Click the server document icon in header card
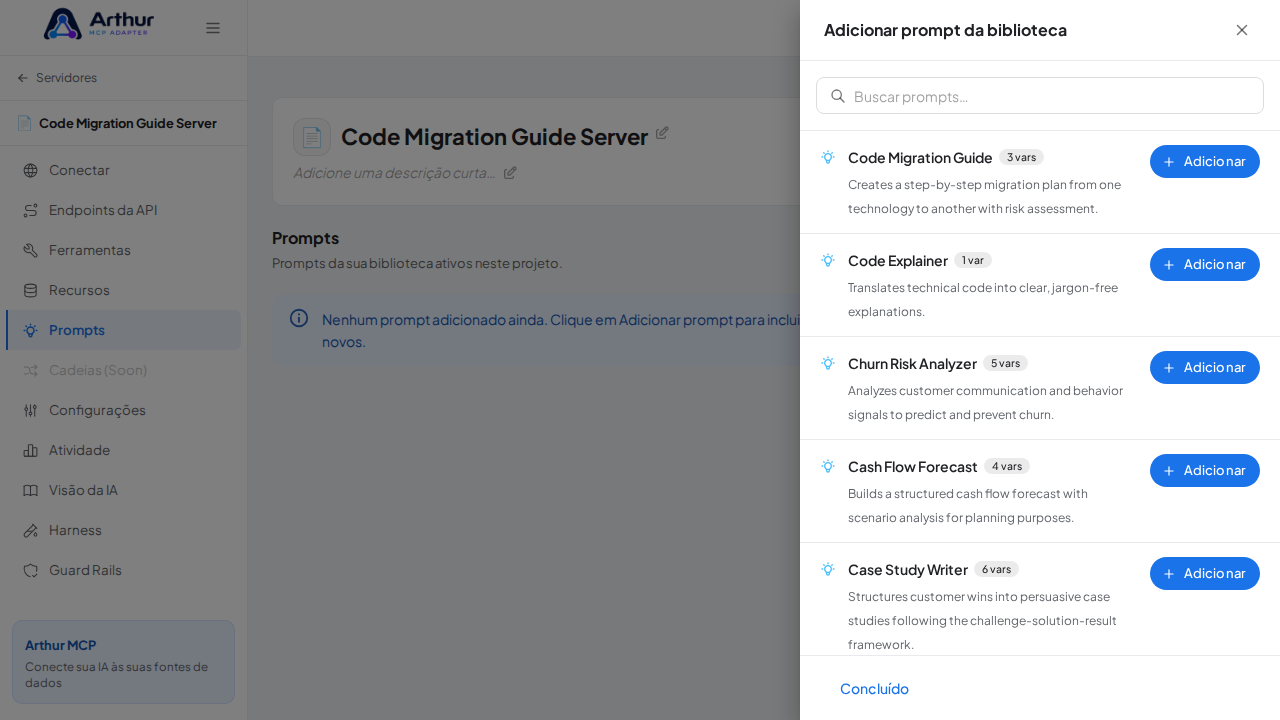1280x720 pixels. (x=312, y=137)
